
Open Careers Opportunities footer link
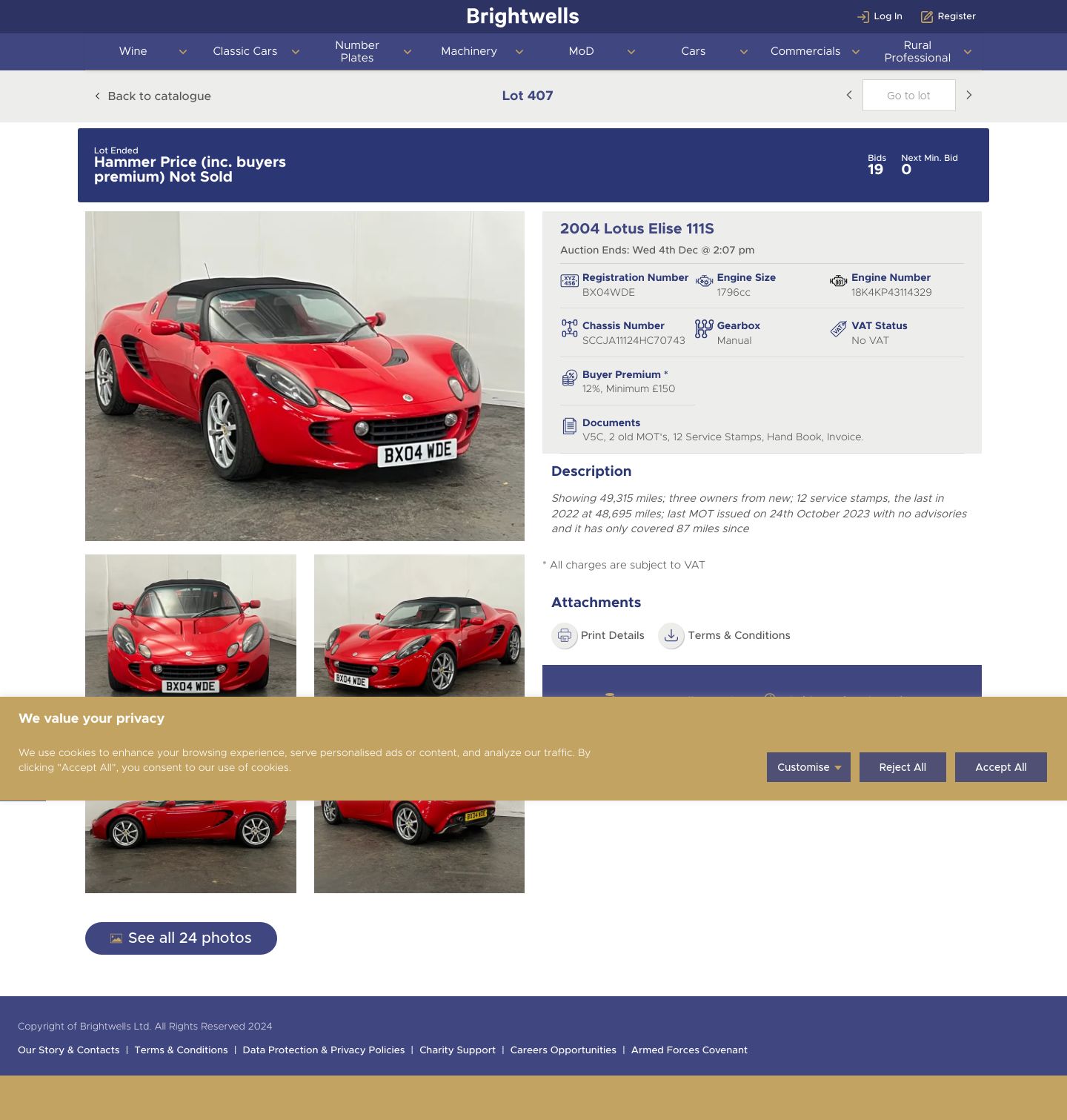[x=563, y=1050]
